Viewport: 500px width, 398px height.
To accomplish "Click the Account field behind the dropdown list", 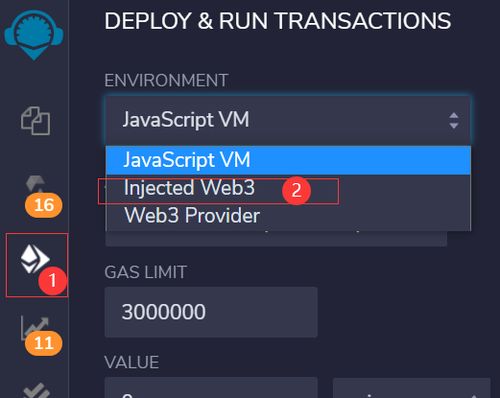I will click(276, 238).
